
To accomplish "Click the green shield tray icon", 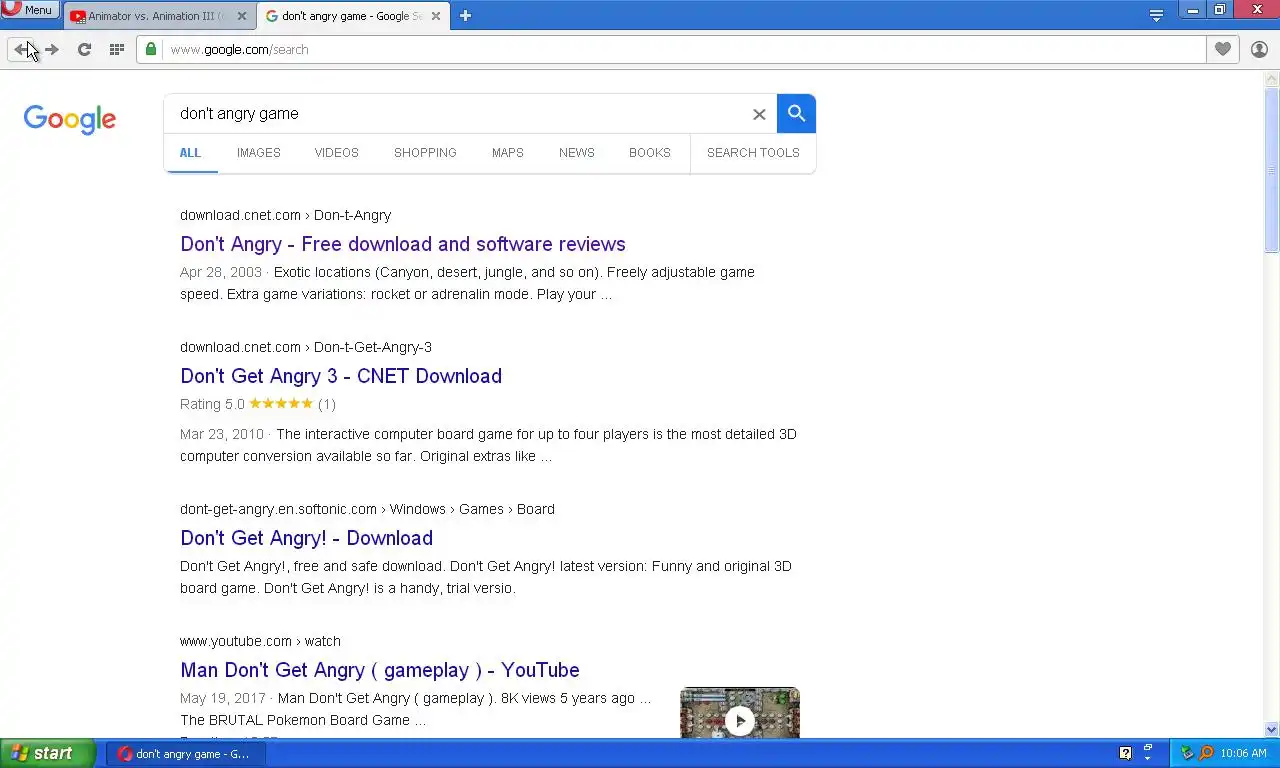I will [1187, 753].
